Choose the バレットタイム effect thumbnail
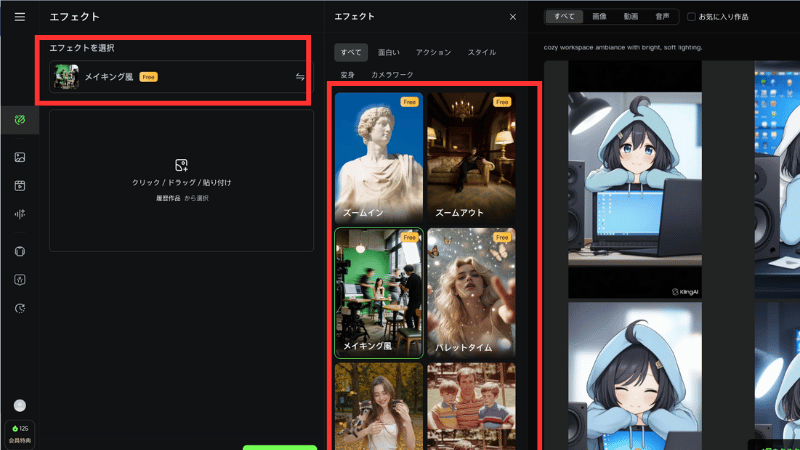The height and width of the screenshot is (450, 800). click(471, 293)
